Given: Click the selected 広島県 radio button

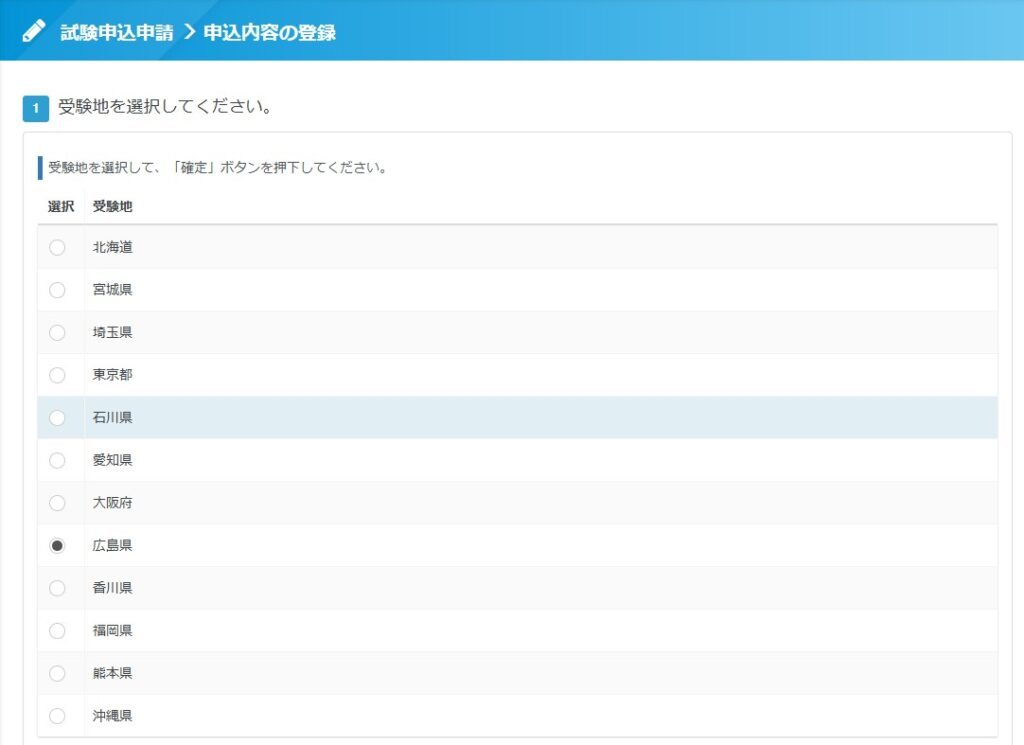Looking at the screenshot, I should (x=57, y=546).
